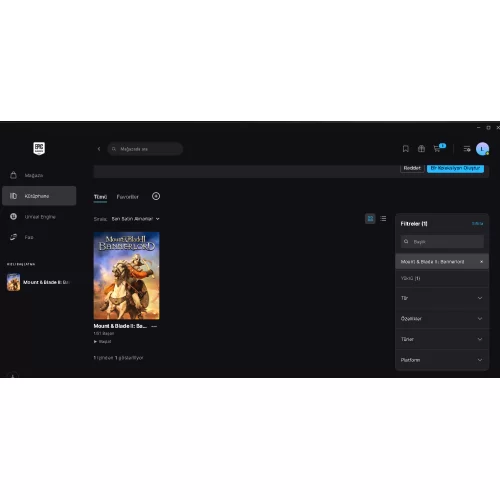Click the play launch button under Mount & Blade

(x=102, y=342)
